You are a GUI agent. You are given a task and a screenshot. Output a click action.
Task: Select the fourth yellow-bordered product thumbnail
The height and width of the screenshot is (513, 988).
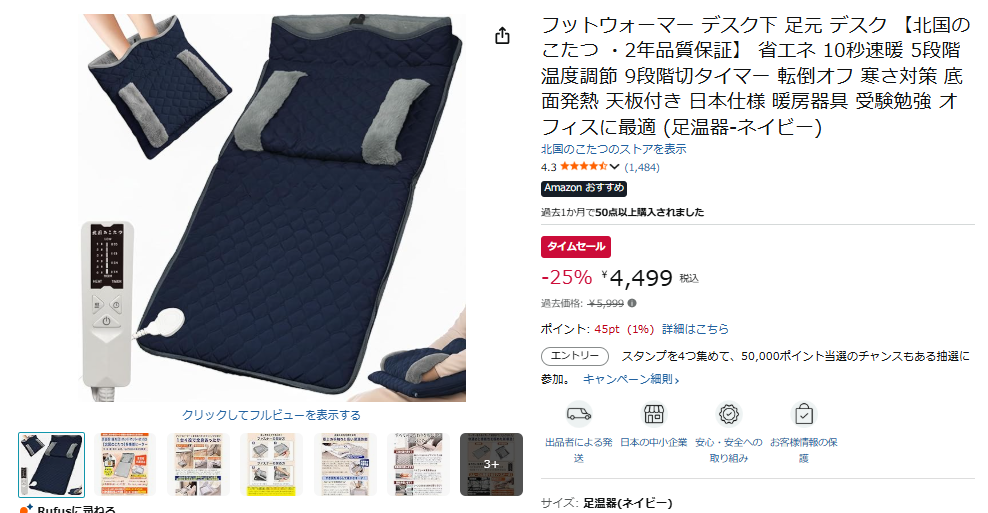coord(272,464)
